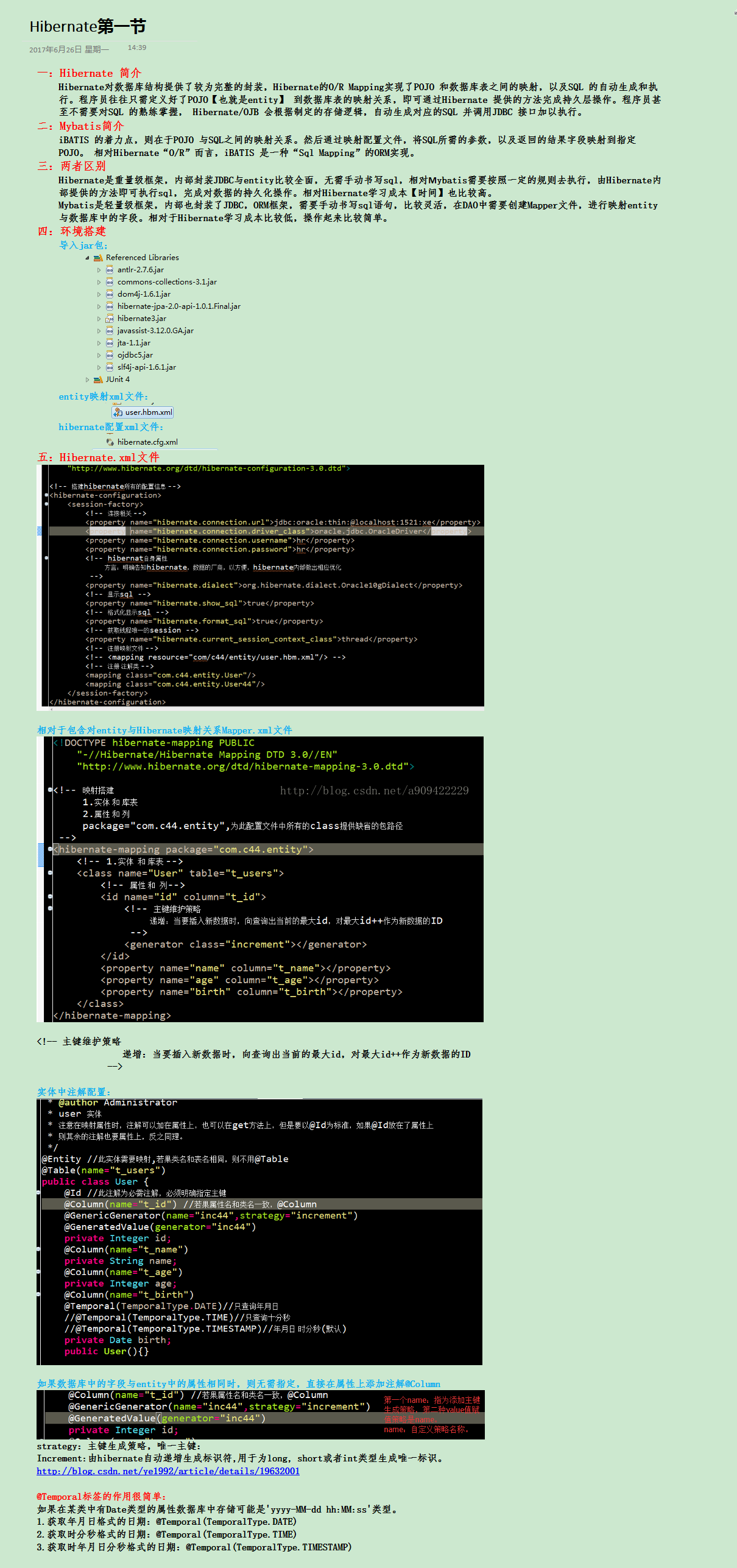Click the javassist-3.12.0.GA.jar file icon

[x=110, y=331]
